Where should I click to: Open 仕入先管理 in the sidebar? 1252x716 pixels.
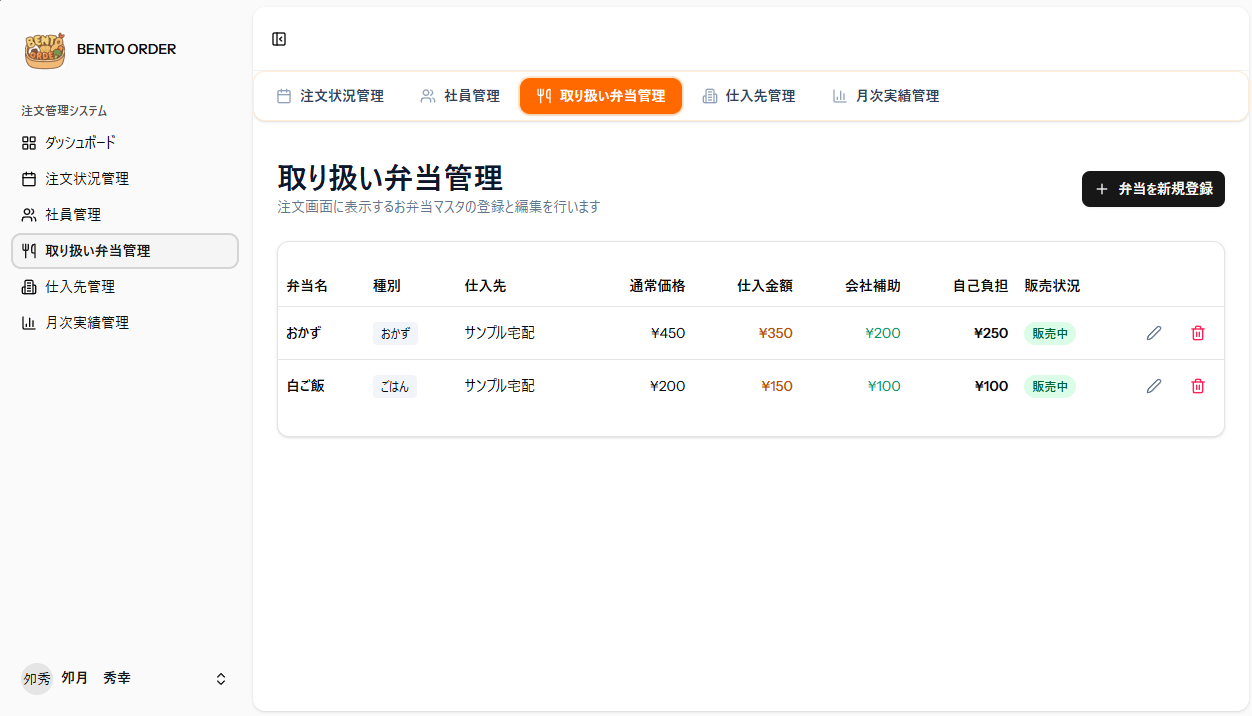click(125, 287)
